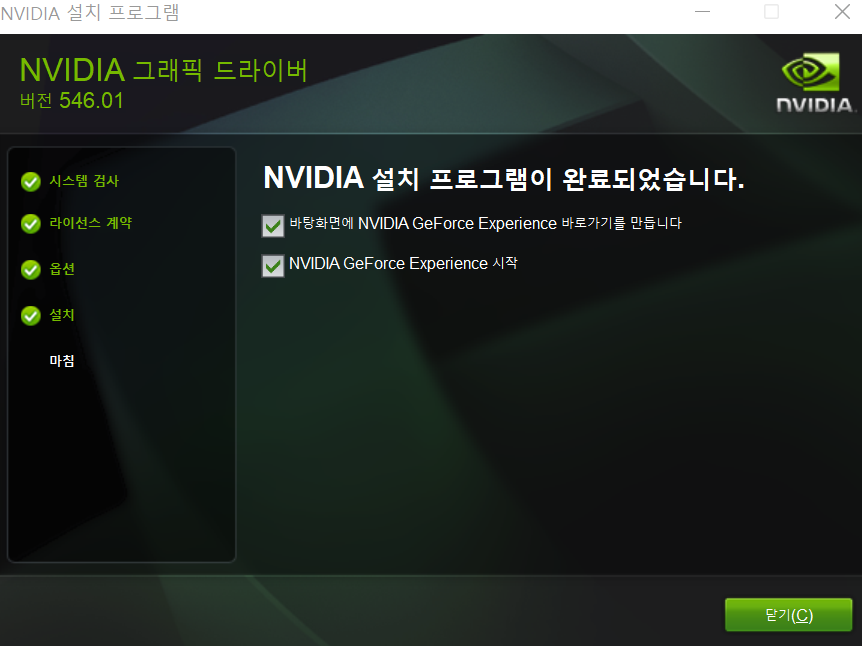Close the installer window with the X button
862x646 pixels.
pos(842,12)
